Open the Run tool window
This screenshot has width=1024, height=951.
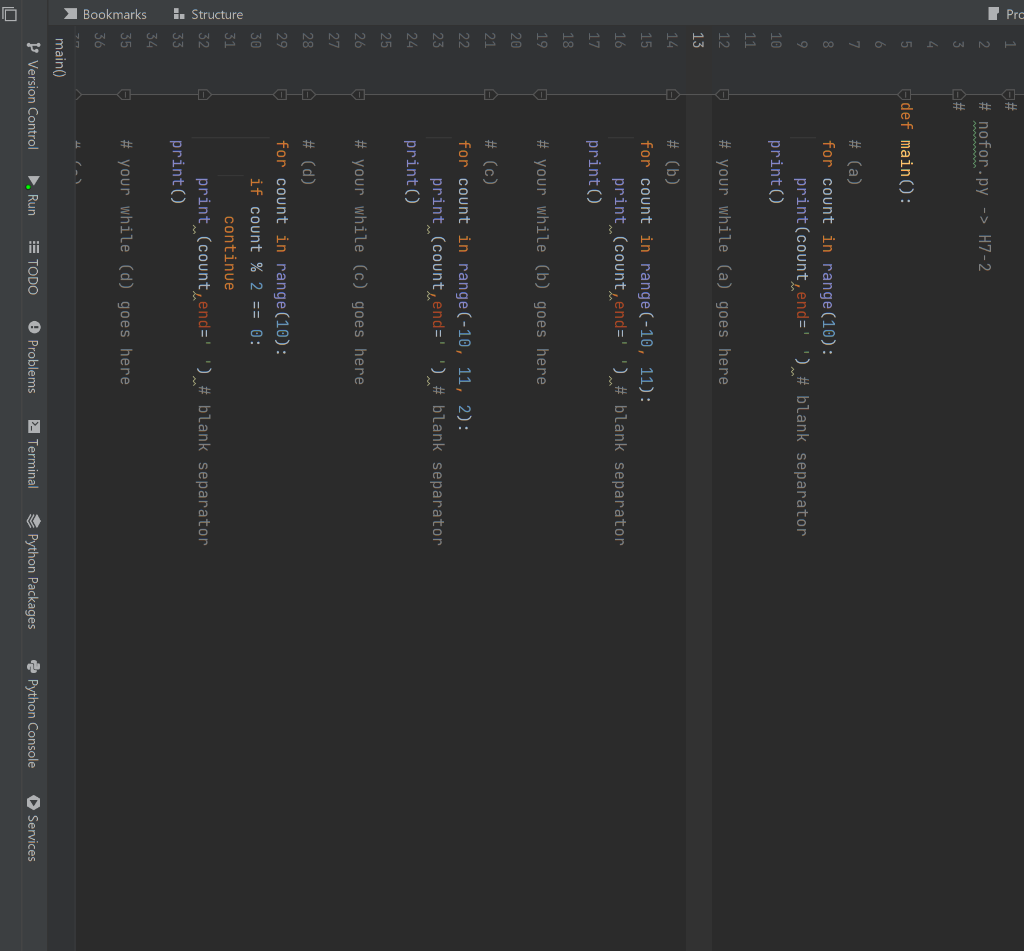pos(33,195)
